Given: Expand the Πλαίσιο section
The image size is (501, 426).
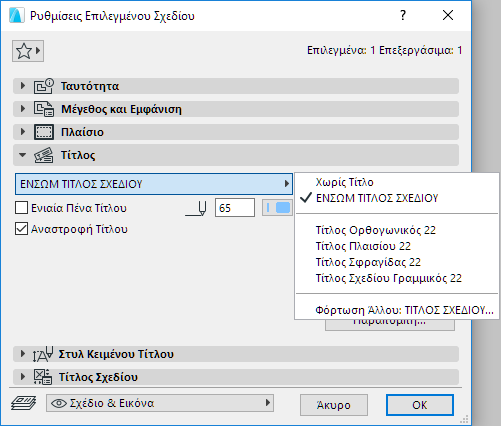Looking at the screenshot, I should point(22,132).
